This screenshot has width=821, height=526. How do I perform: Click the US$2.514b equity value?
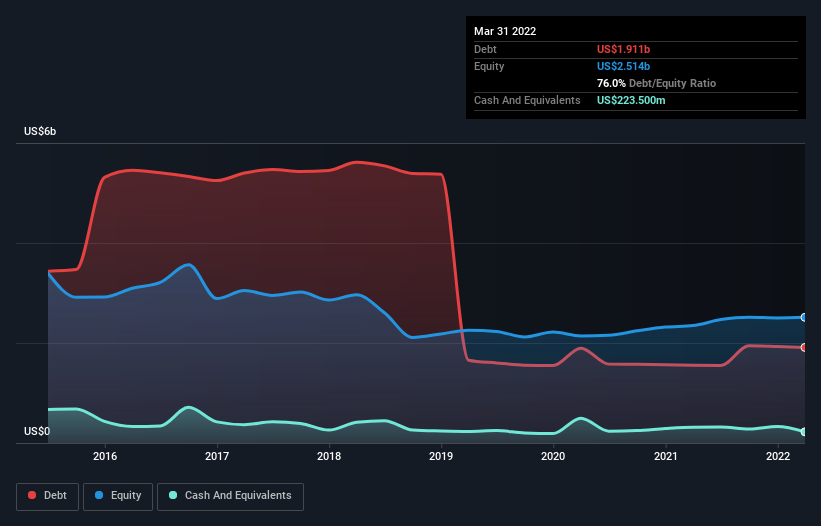click(623, 66)
